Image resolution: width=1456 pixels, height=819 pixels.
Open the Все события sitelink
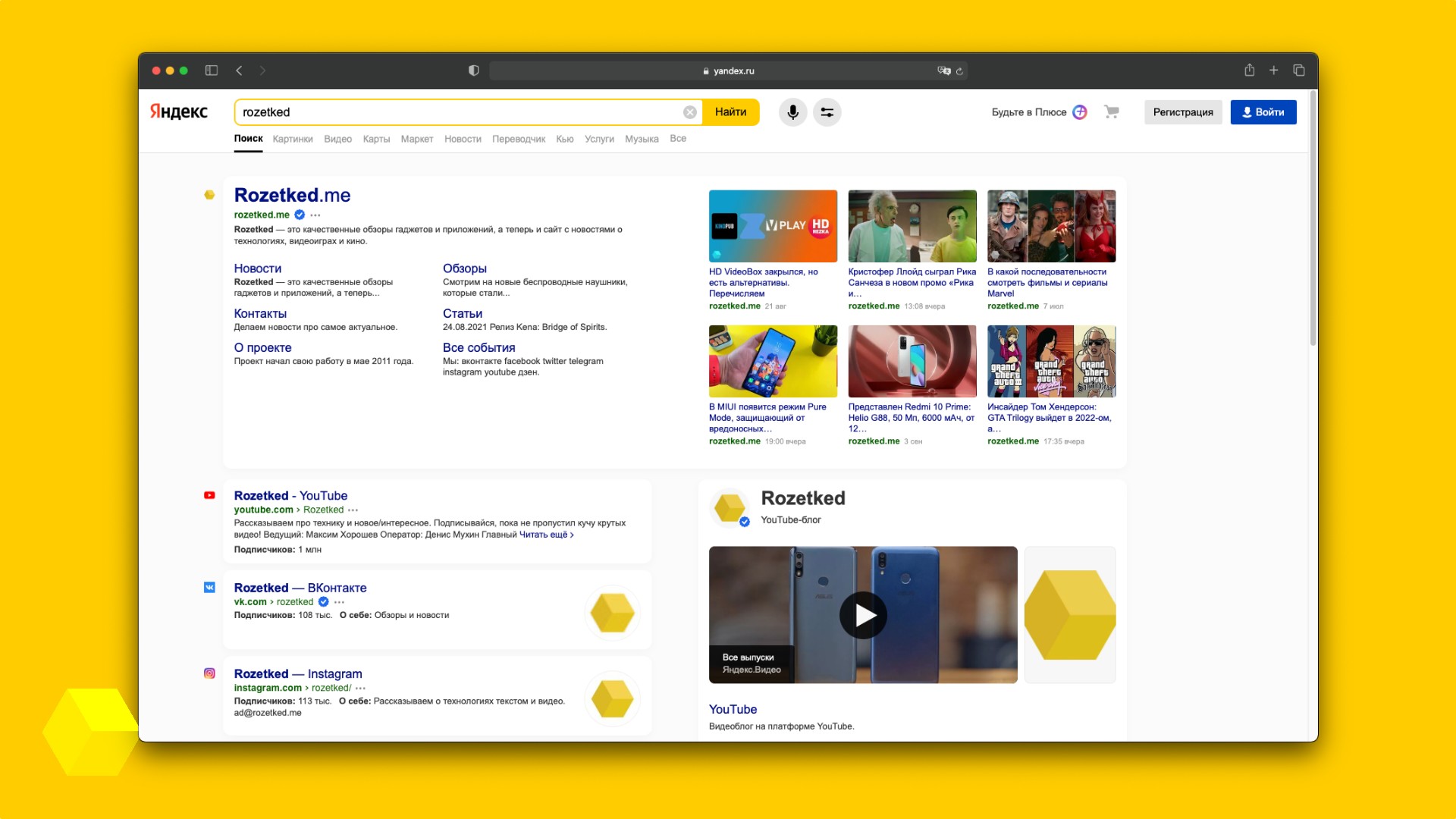[x=479, y=347]
